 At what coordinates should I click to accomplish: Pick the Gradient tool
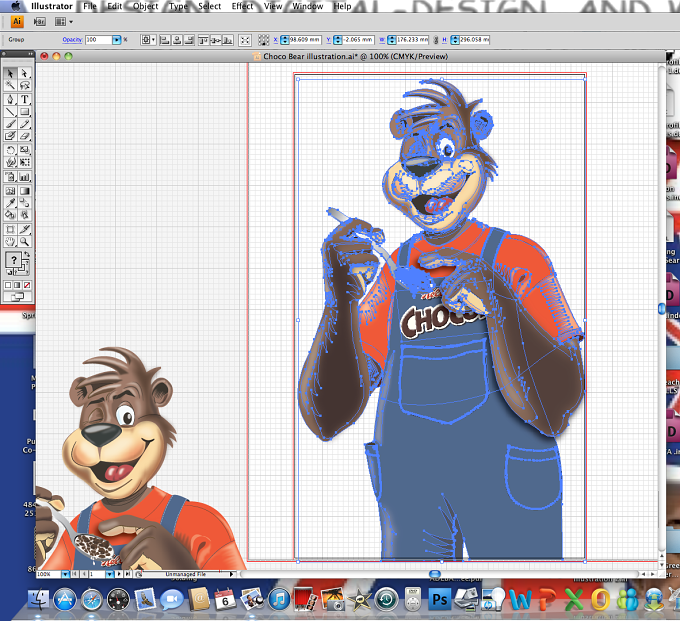pyautogui.click(x=24, y=191)
